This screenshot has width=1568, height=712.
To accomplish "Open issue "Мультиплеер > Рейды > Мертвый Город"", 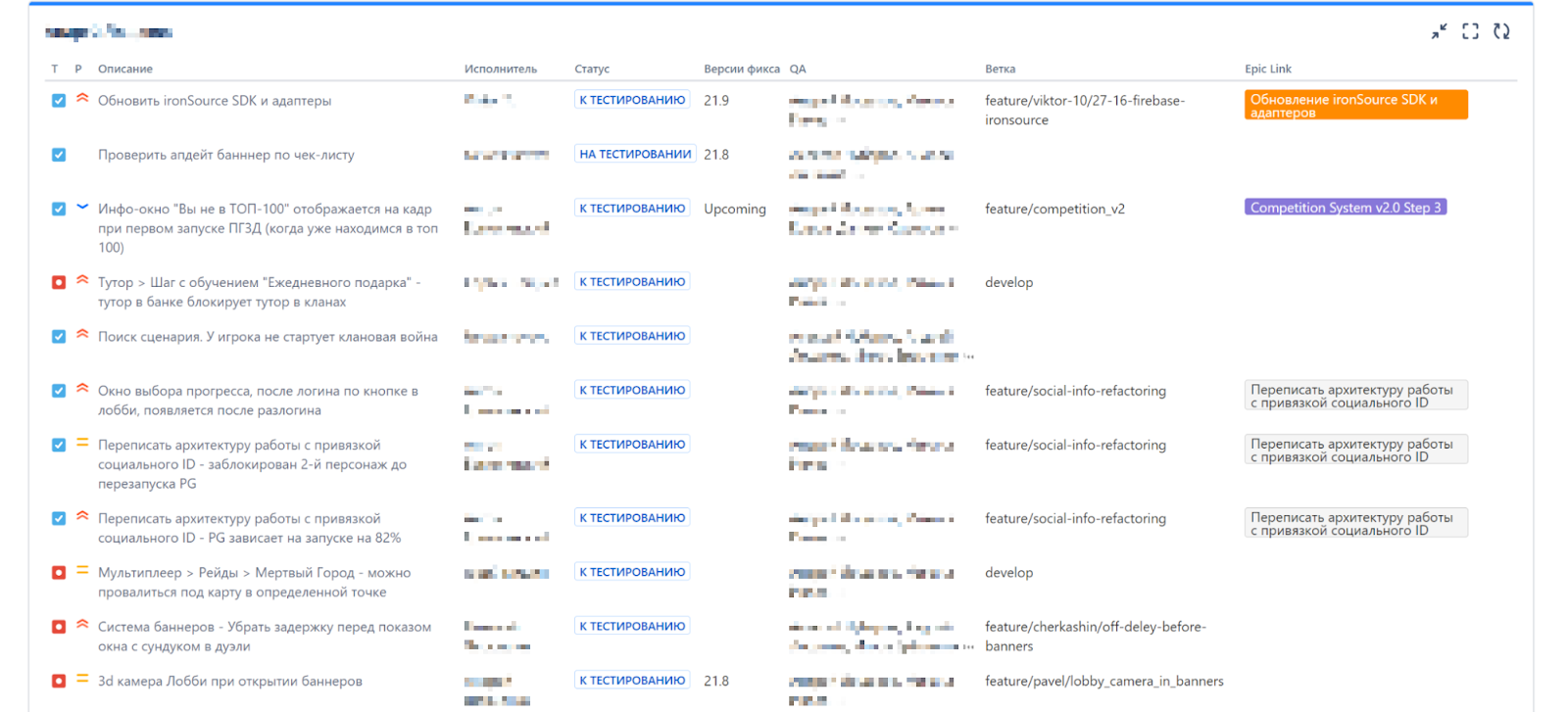I will coord(255,583).
